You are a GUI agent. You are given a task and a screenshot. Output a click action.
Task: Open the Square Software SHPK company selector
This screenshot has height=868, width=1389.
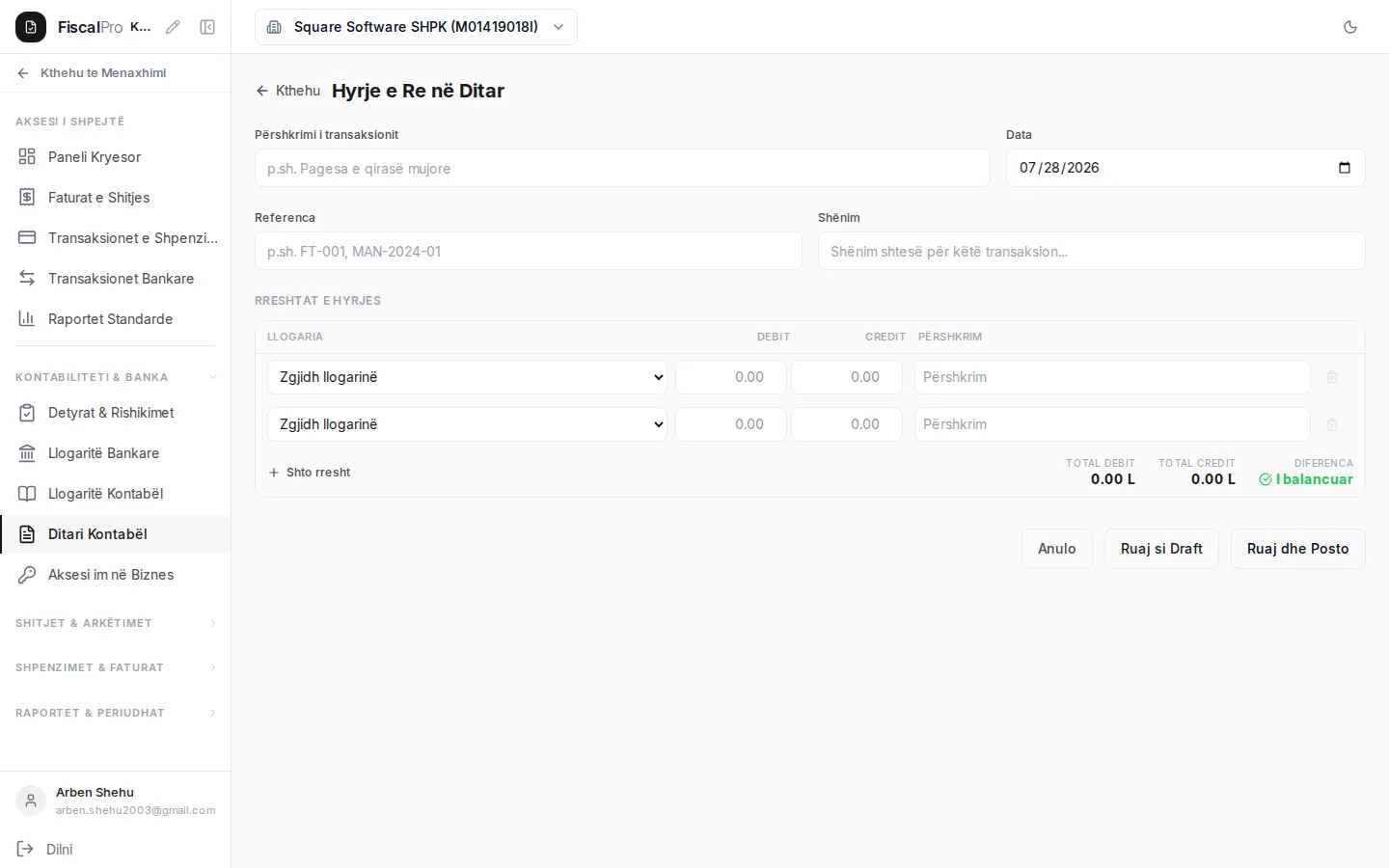416,27
